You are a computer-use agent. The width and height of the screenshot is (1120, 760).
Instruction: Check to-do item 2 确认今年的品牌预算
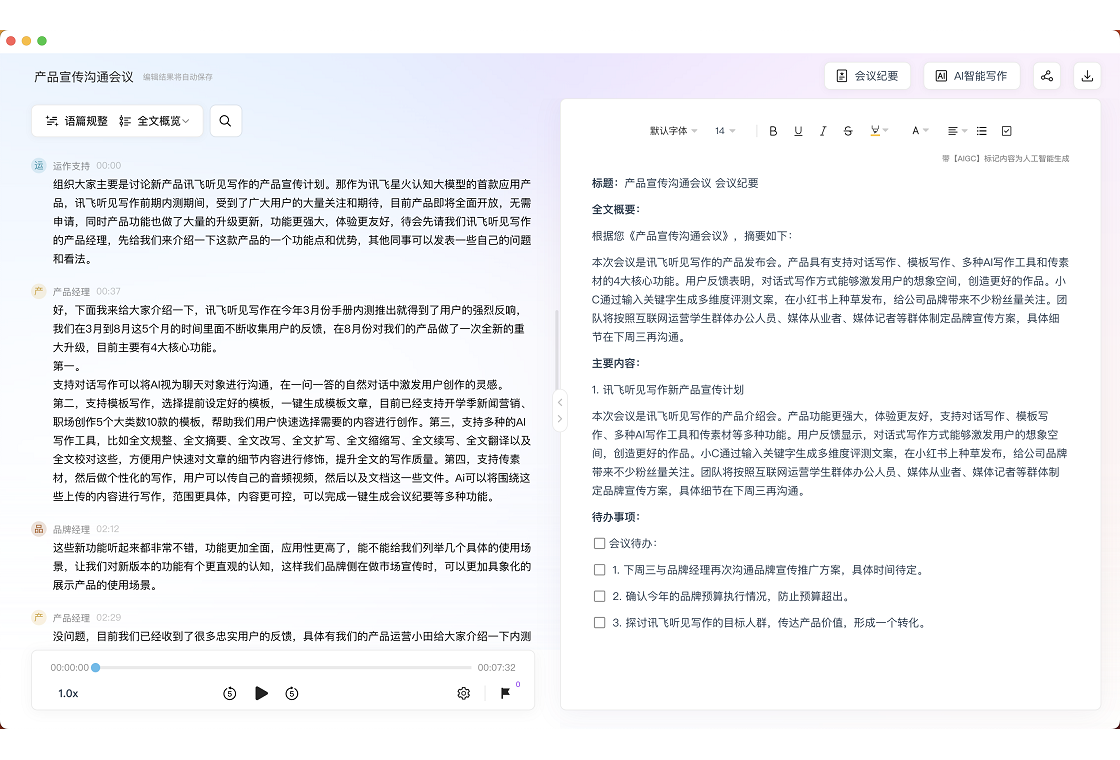point(599,596)
